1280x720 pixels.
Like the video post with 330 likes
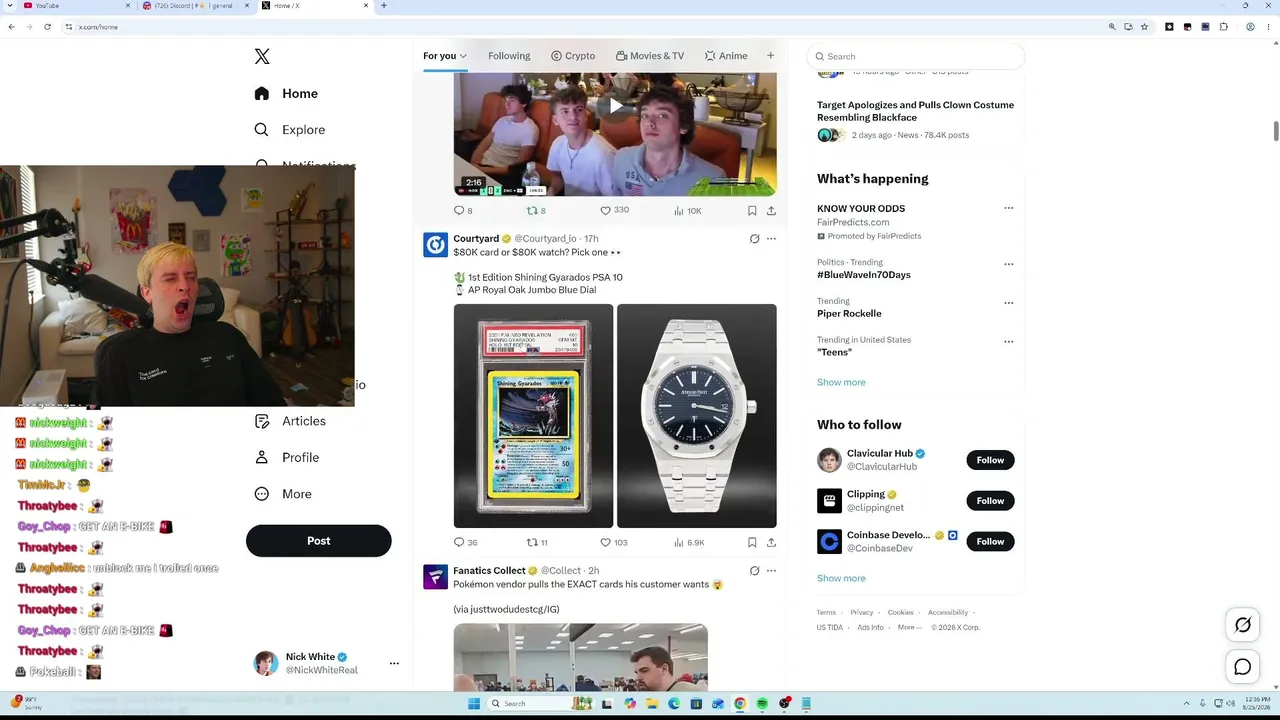tap(614, 211)
